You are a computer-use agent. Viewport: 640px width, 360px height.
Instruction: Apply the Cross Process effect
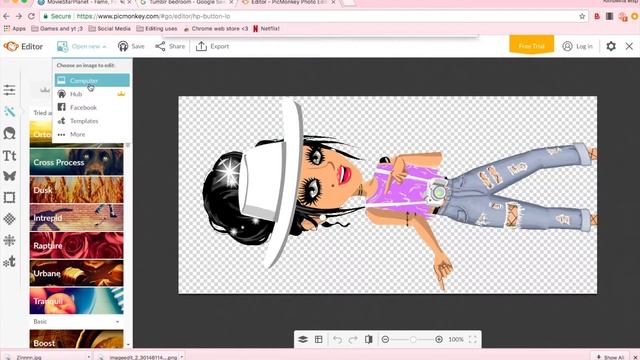point(76,162)
